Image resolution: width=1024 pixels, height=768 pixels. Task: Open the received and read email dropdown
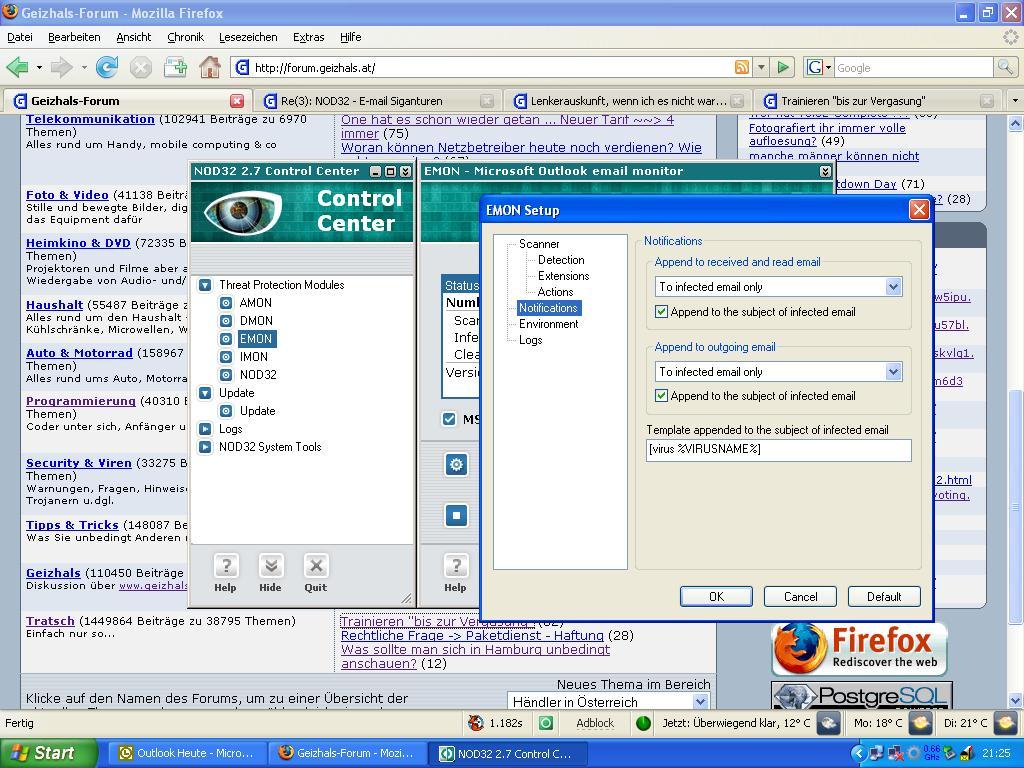coord(893,287)
